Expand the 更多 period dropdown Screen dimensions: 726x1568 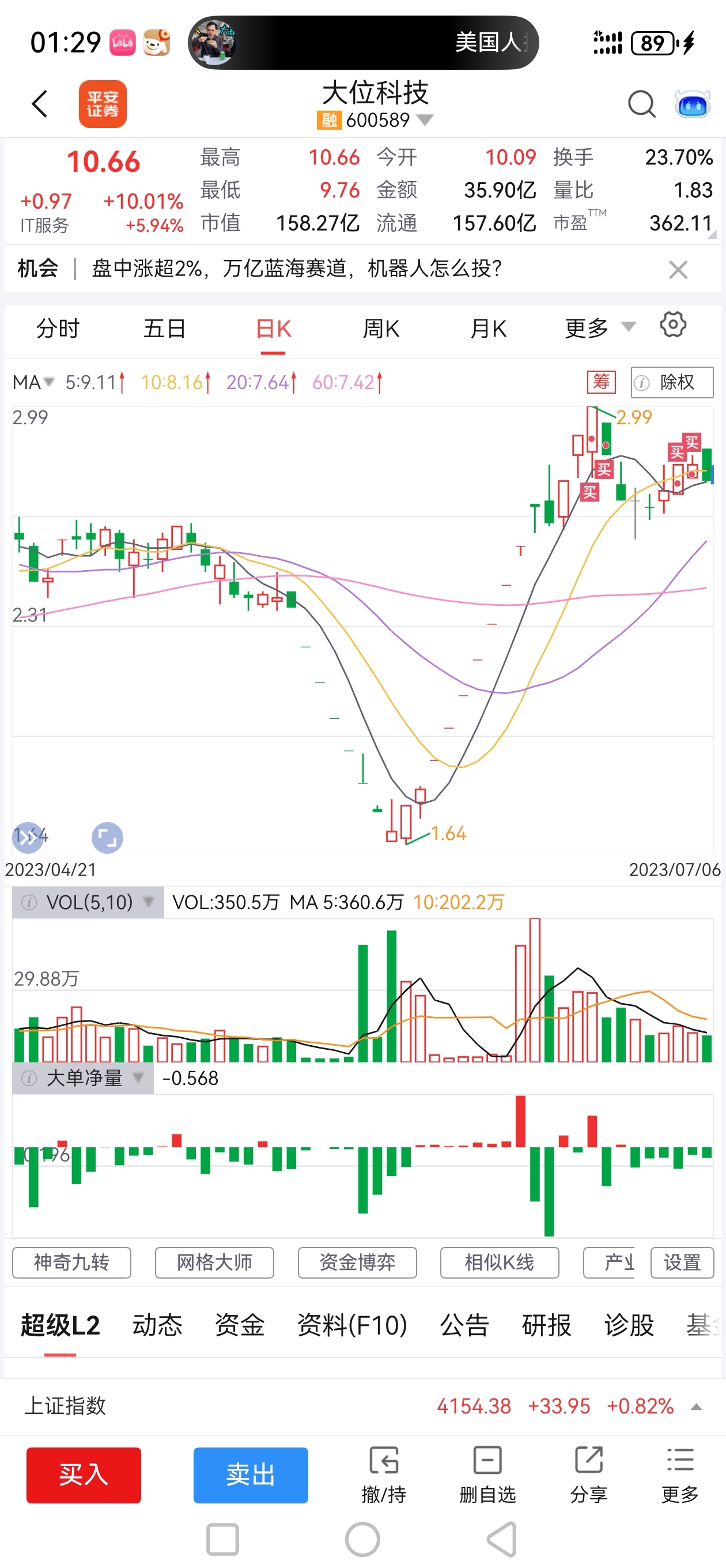click(600, 329)
